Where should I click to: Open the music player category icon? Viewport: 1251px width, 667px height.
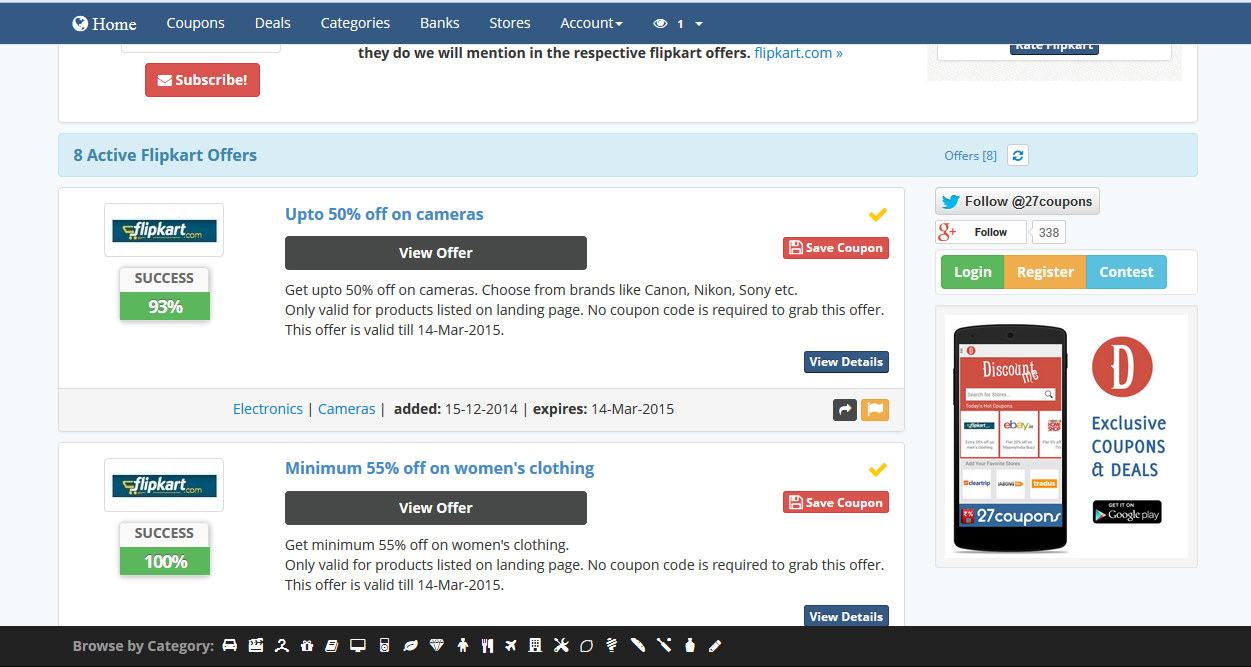pos(384,645)
